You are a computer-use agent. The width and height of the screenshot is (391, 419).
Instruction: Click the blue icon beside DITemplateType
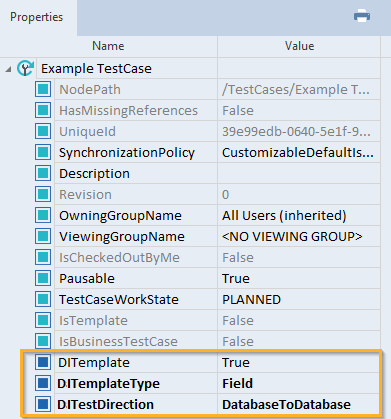pos(43,383)
